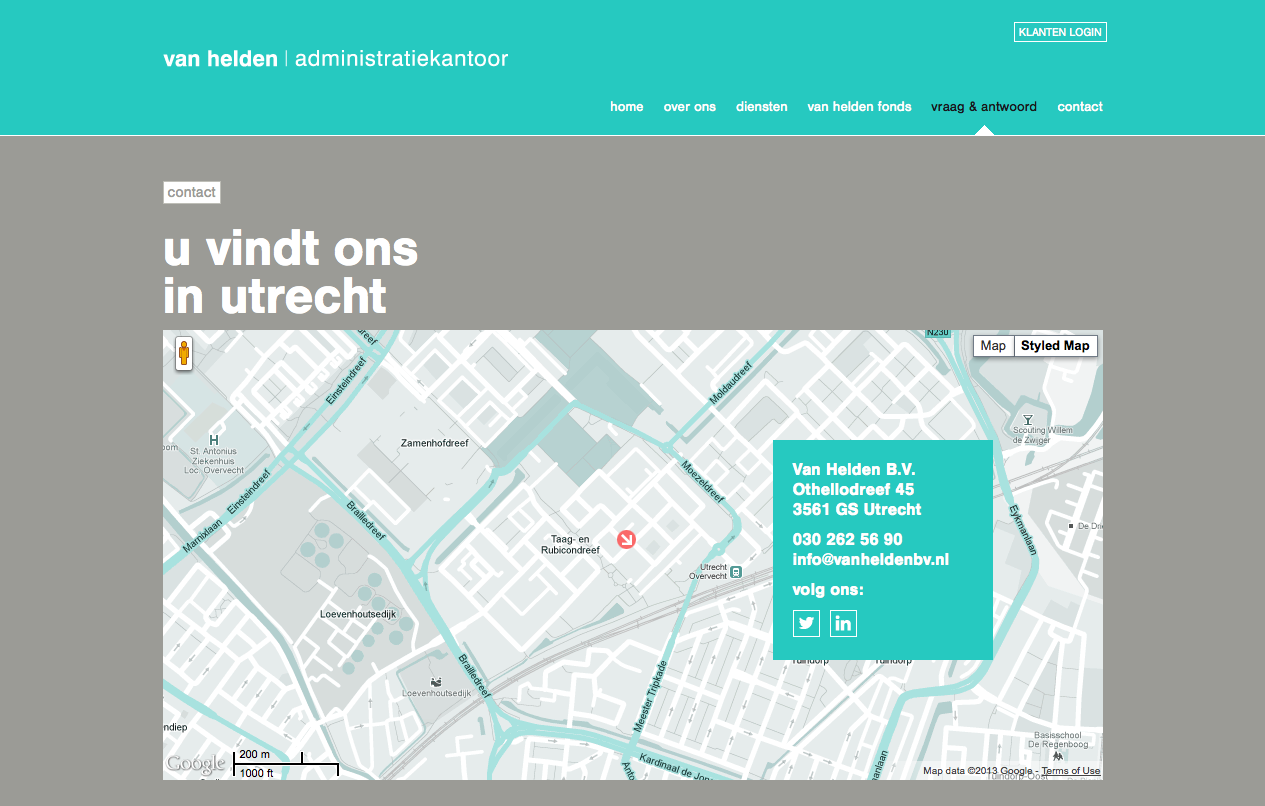
Task: Click the St. Antonius hospital H icon
Action: click(213, 440)
